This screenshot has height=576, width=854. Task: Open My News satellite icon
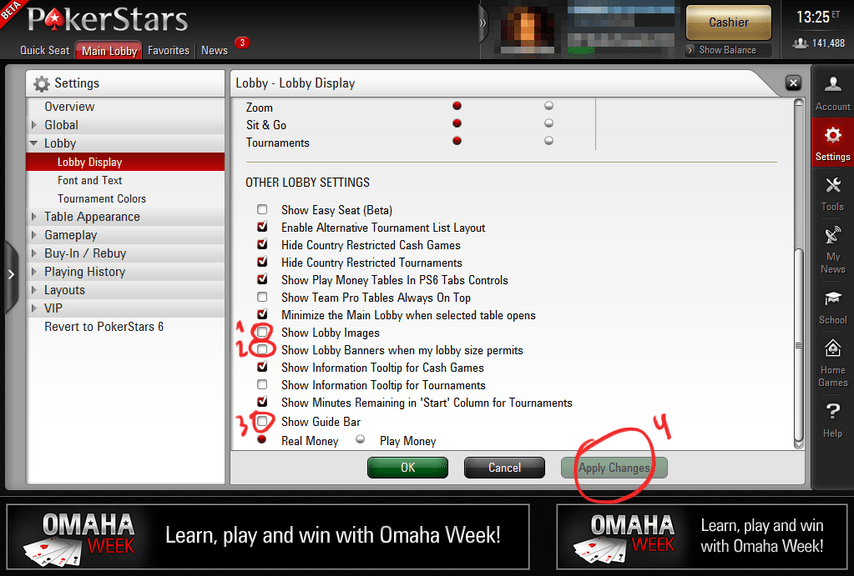click(x=832, y=236)
